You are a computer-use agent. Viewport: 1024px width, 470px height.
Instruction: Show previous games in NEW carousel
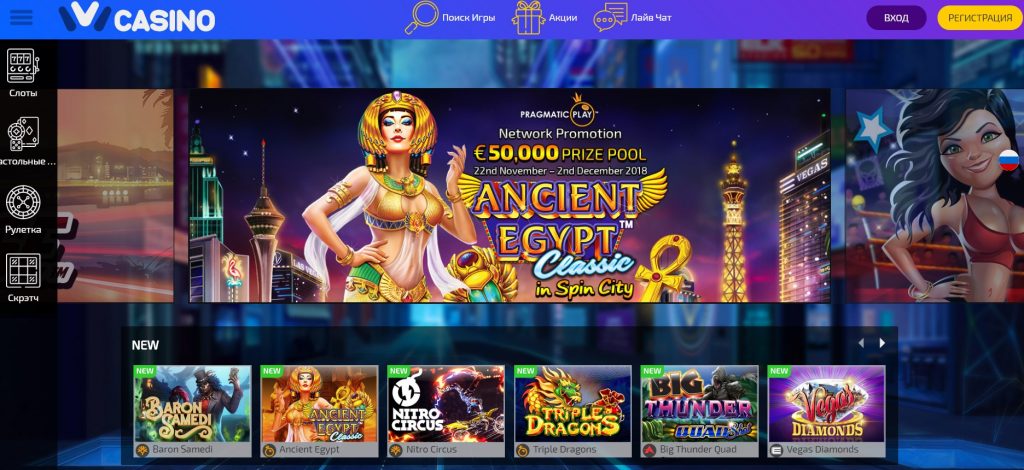coord(861,343)
